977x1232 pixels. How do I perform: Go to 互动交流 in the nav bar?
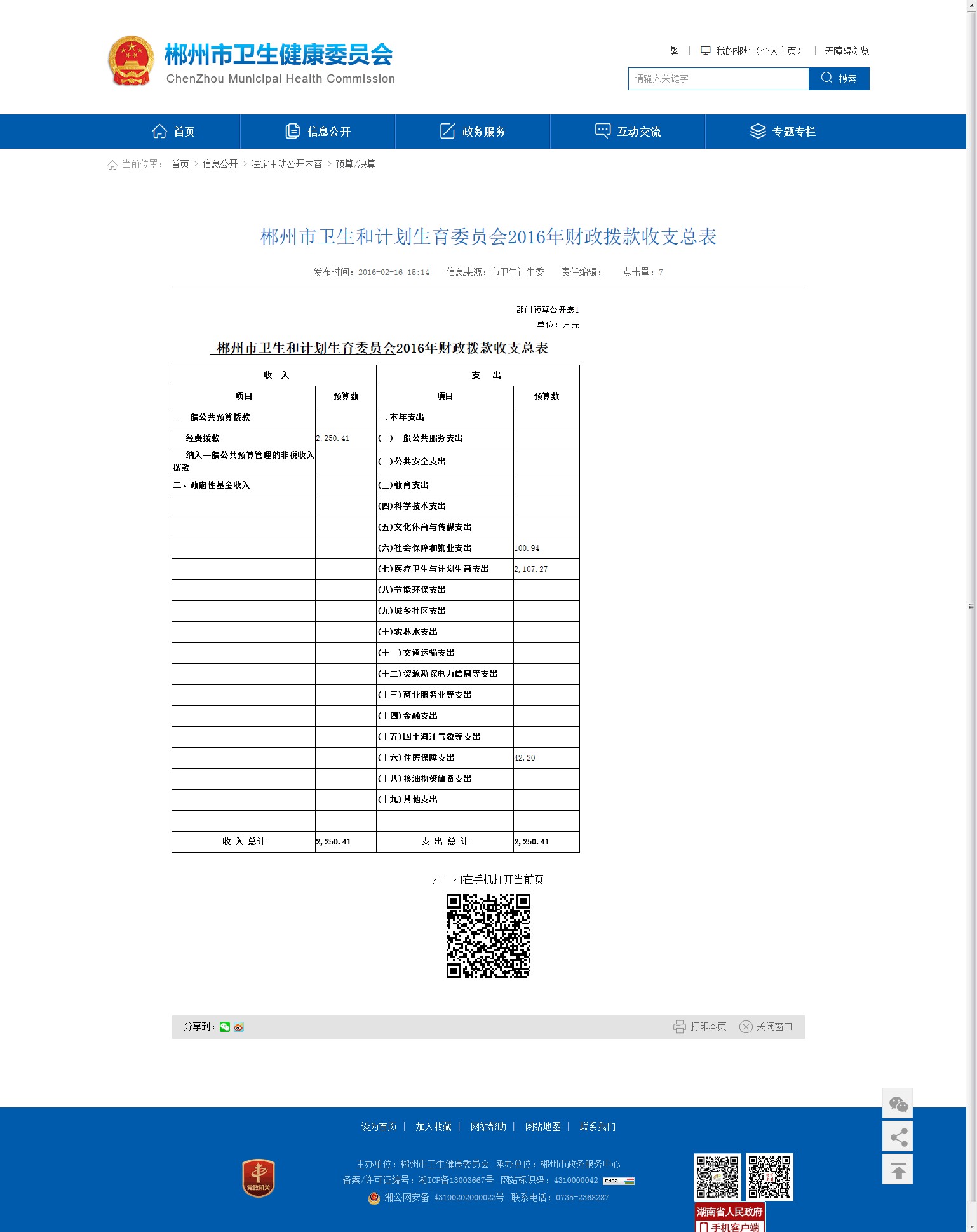[628, 132]
